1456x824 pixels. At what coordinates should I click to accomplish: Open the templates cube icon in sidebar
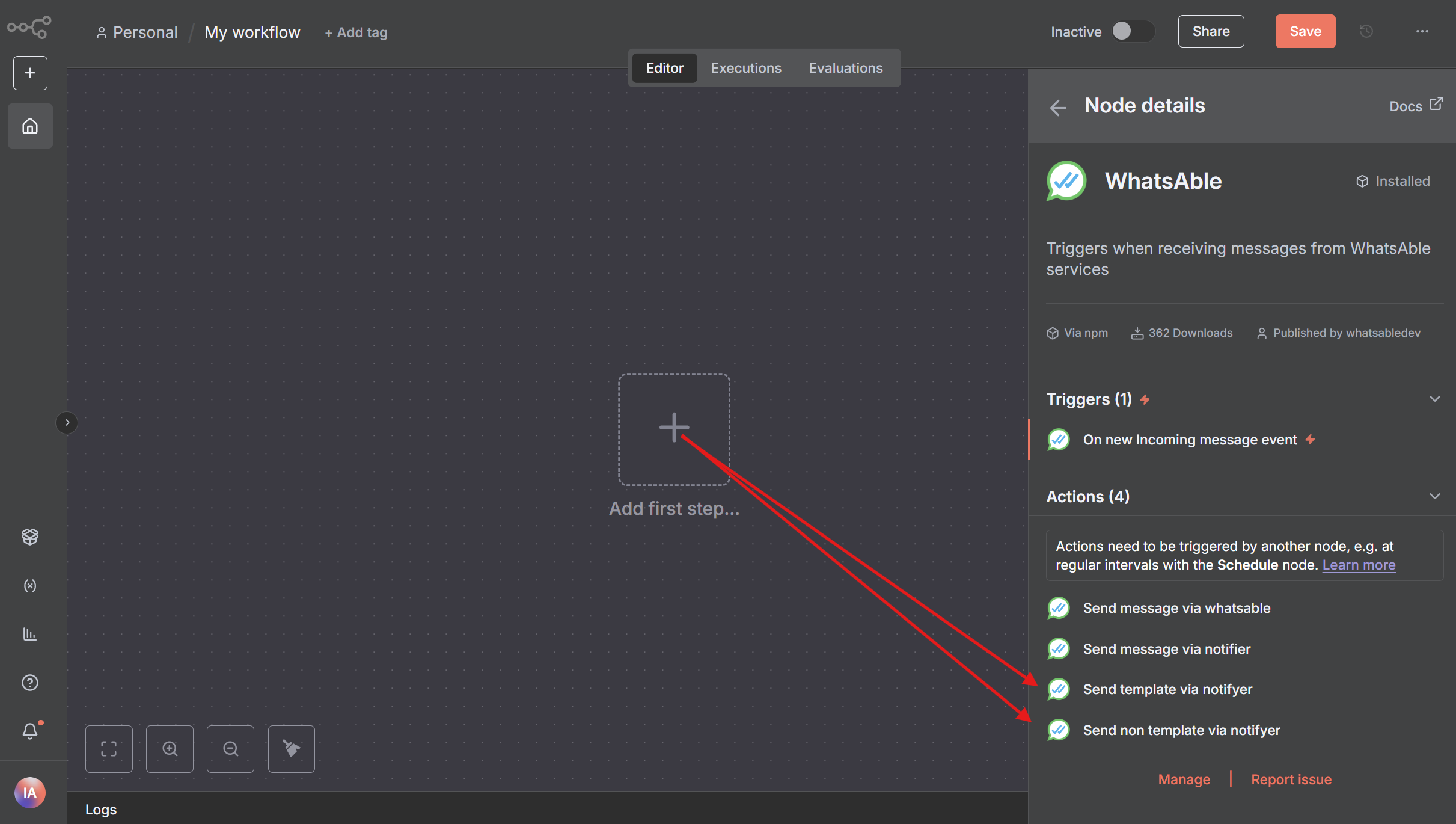pos(30,537)
